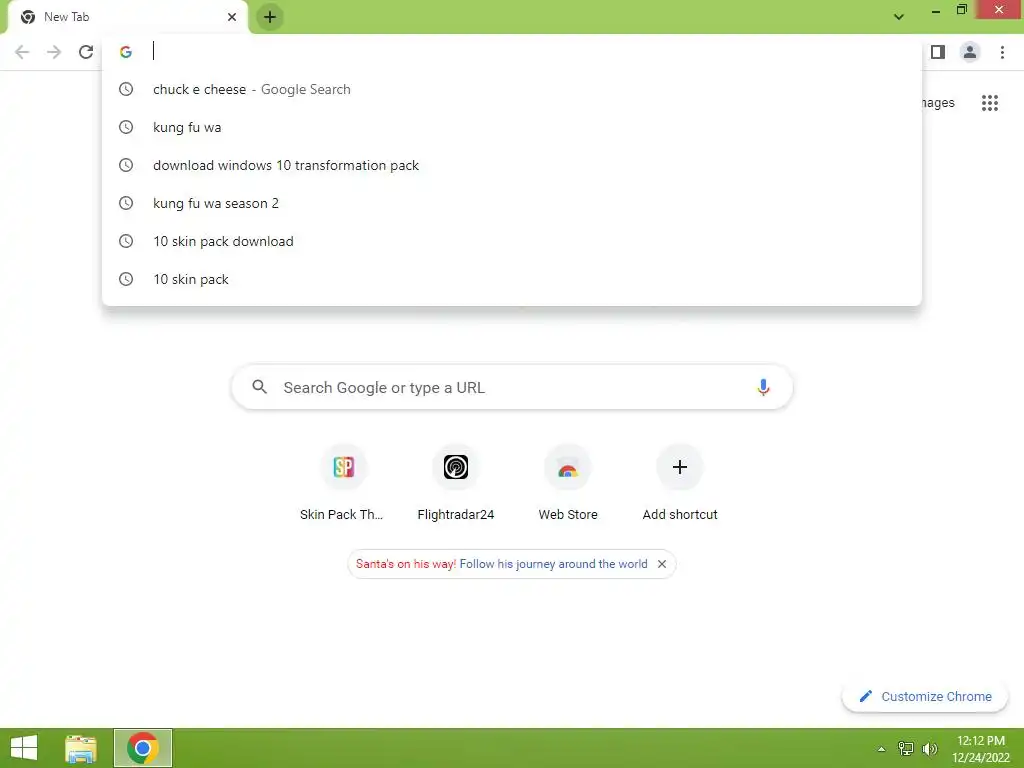Open the taskbar clock and date
Screen dimensions: 1024x768
[x=981, y=749]
